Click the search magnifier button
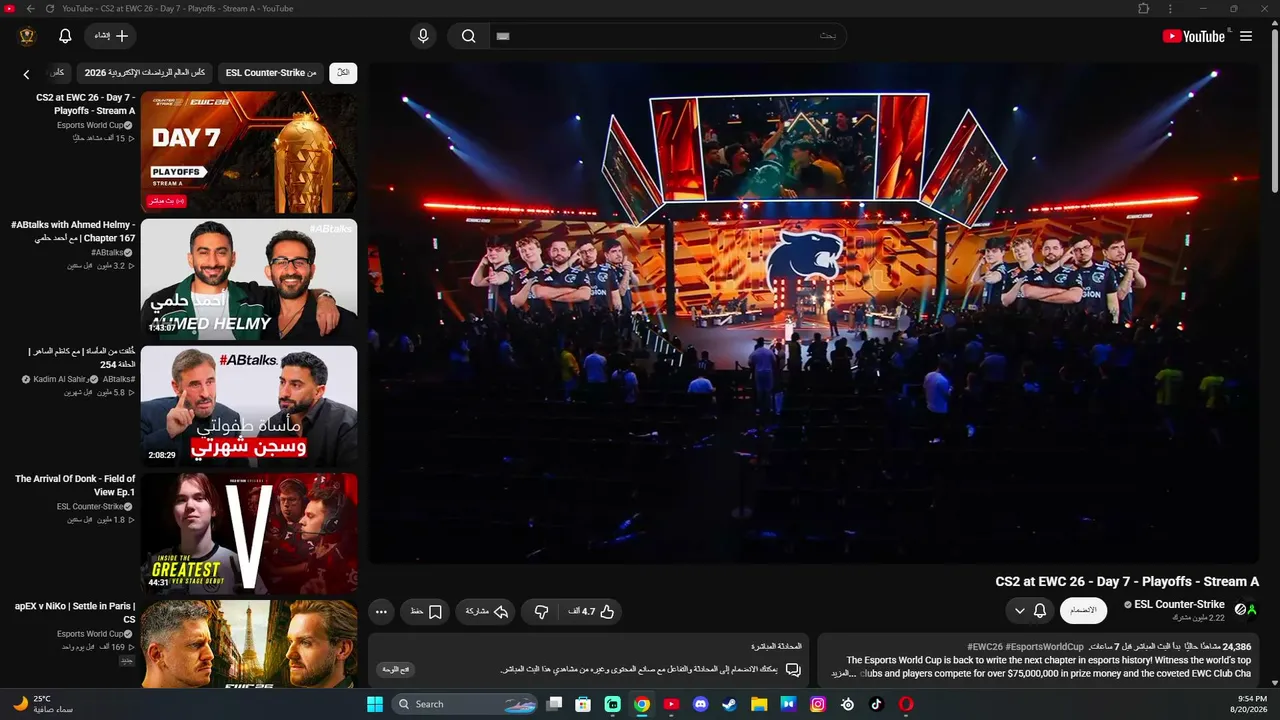This screenshot has height=720, width=1280. click(468, 36)
